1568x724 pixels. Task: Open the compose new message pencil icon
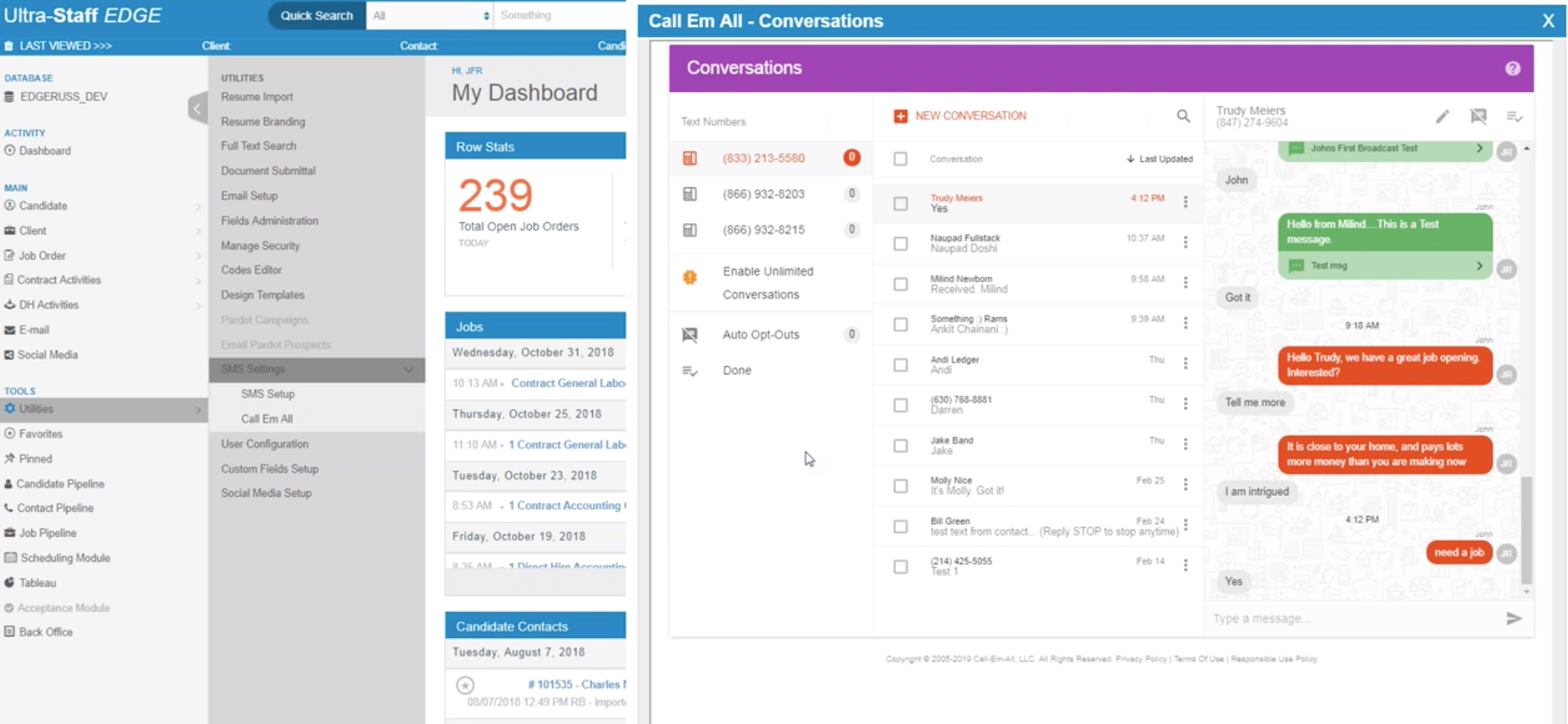[x=1443, y=116]
